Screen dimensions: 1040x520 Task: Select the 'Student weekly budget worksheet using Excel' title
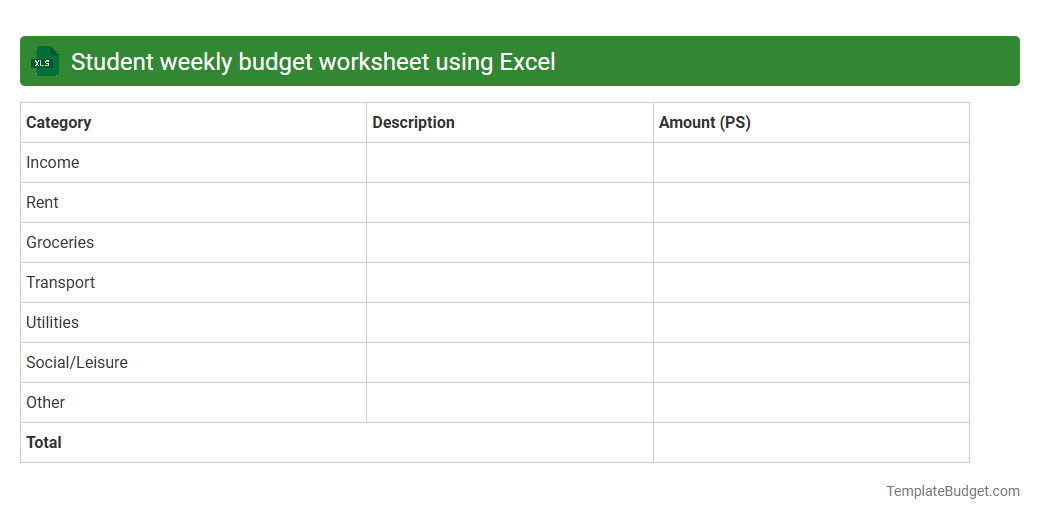pos(313,62)
